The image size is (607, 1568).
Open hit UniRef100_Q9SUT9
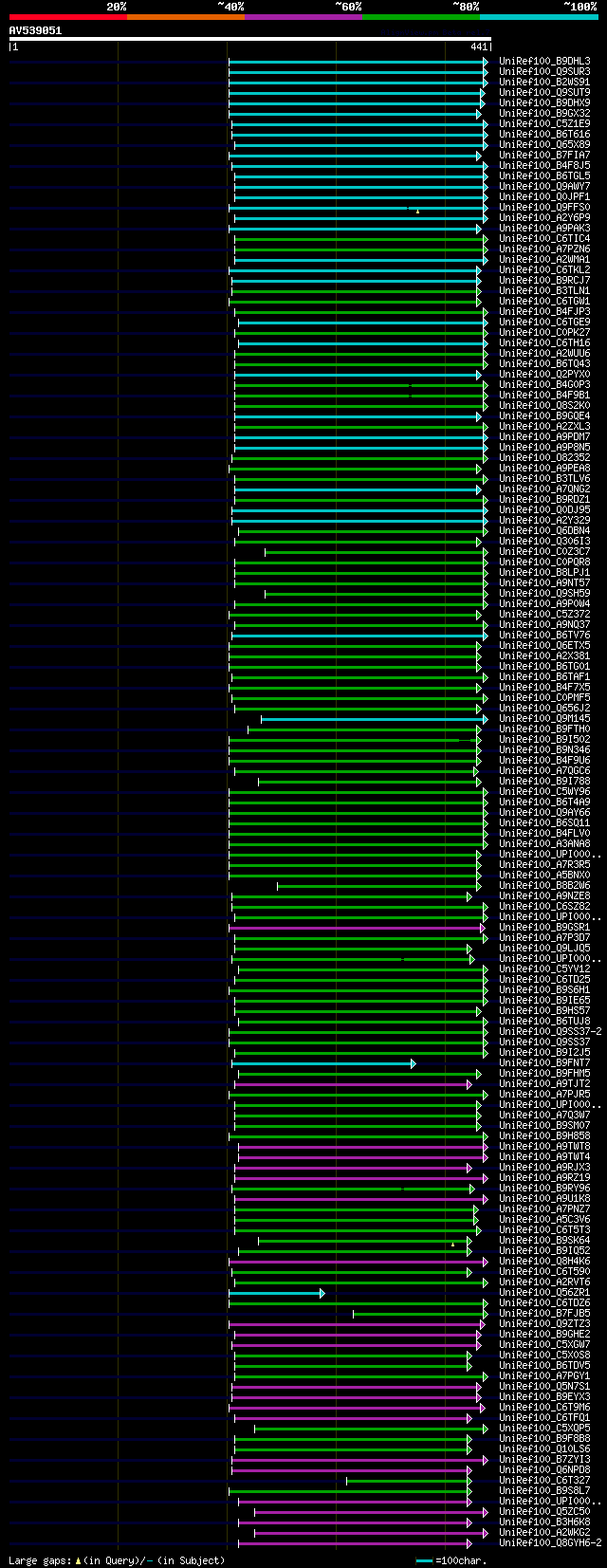[x=544, y=93]
